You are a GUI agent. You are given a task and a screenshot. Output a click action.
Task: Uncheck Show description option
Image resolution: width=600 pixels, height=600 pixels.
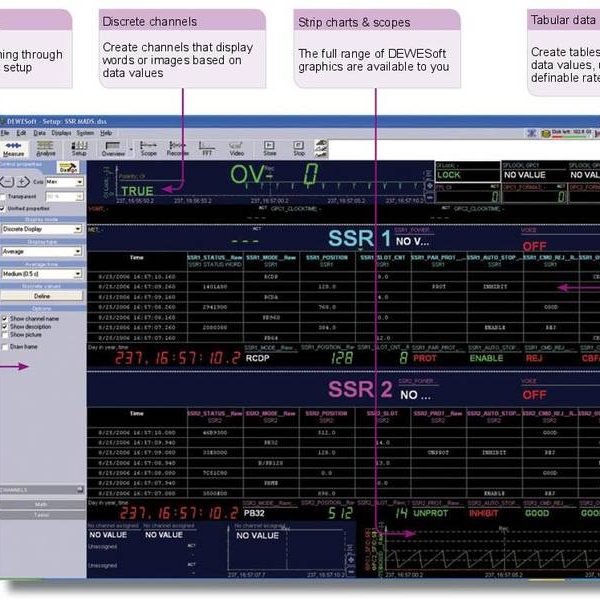pyautogui.click(x=5, y=327)
